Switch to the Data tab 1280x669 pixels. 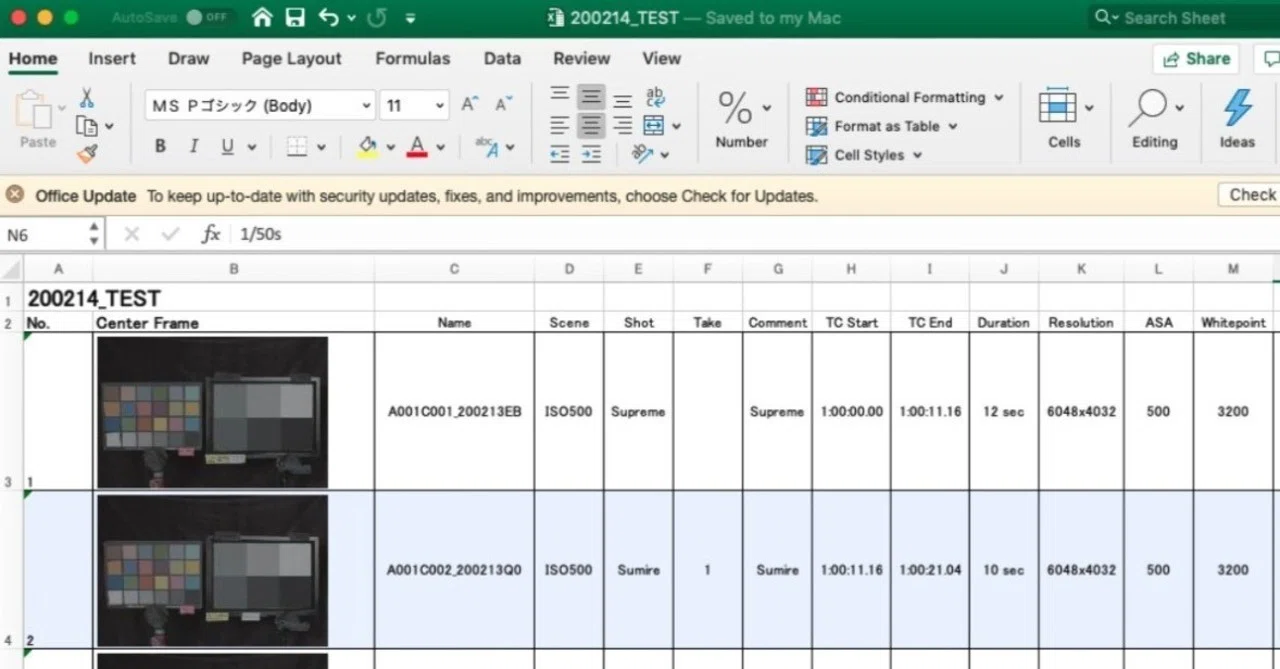[502, 58]
